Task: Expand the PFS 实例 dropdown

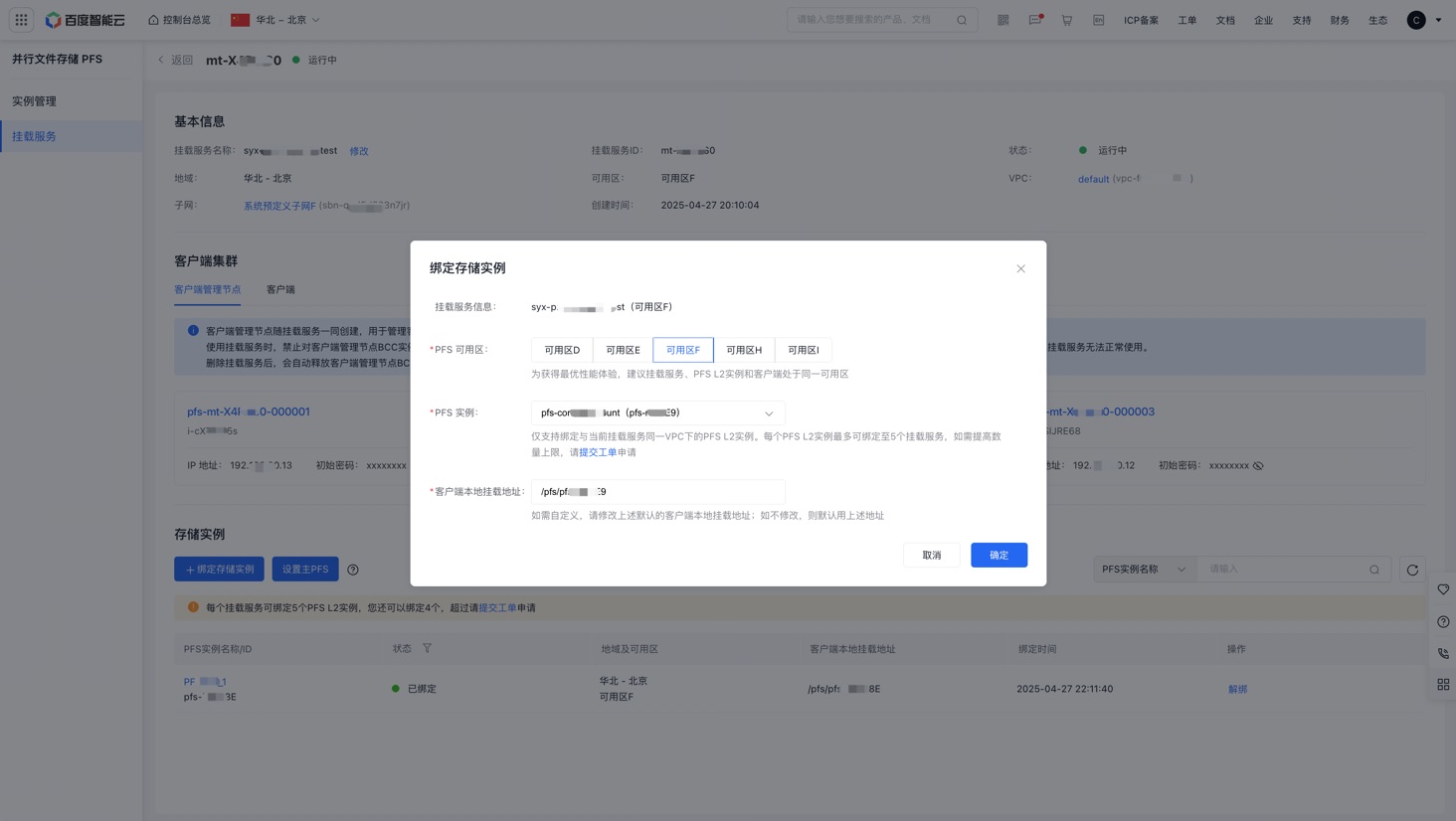Action: click(x=657, y=412)
